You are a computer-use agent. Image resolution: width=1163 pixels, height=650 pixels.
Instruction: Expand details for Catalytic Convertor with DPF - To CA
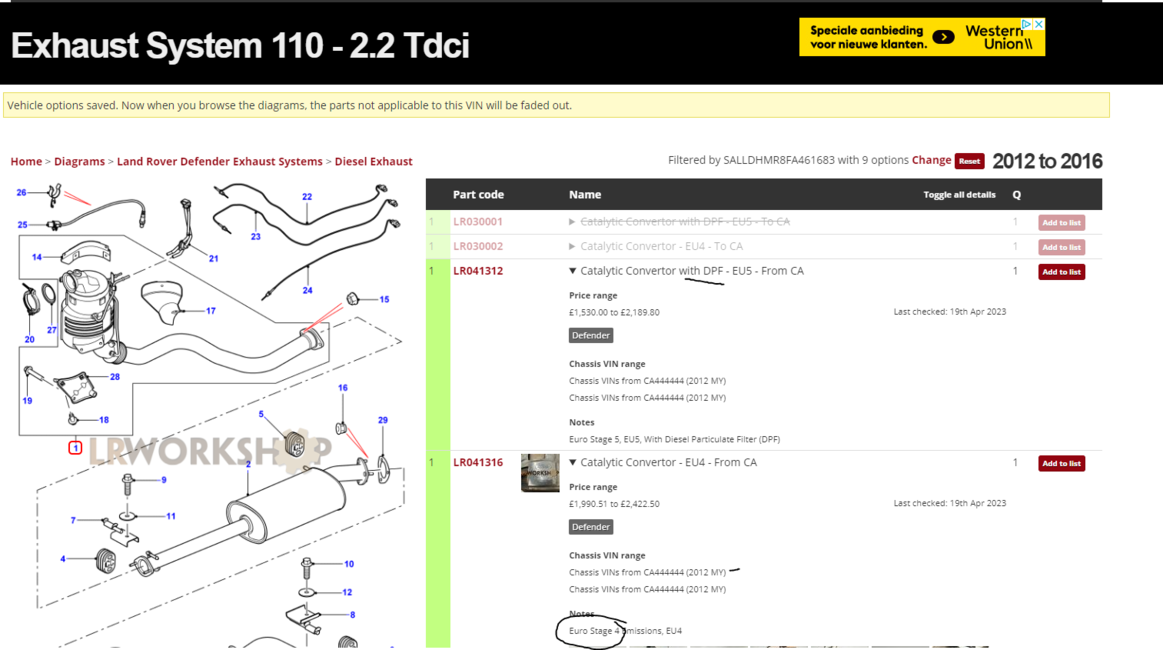click(x=572, y=222)
